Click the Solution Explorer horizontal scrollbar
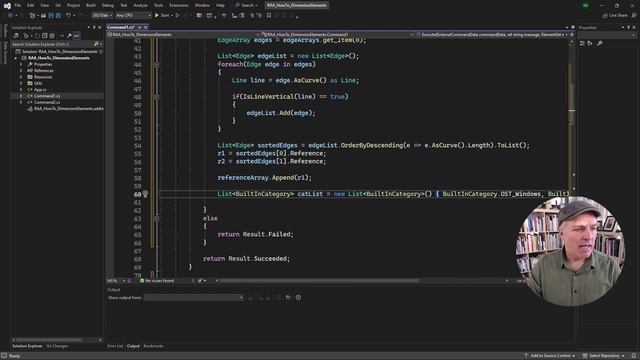640x360 pixels. tap(48, 340)
